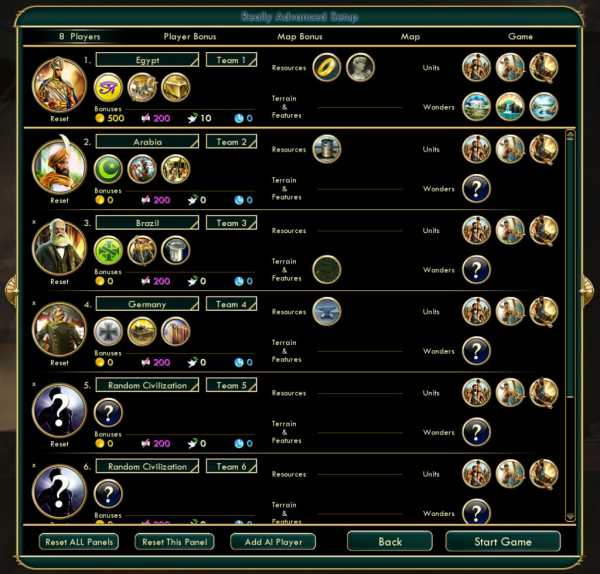This screenshot has height=574, width=600.
Task: Click the Add AI Player button
Action: point(273,542)
